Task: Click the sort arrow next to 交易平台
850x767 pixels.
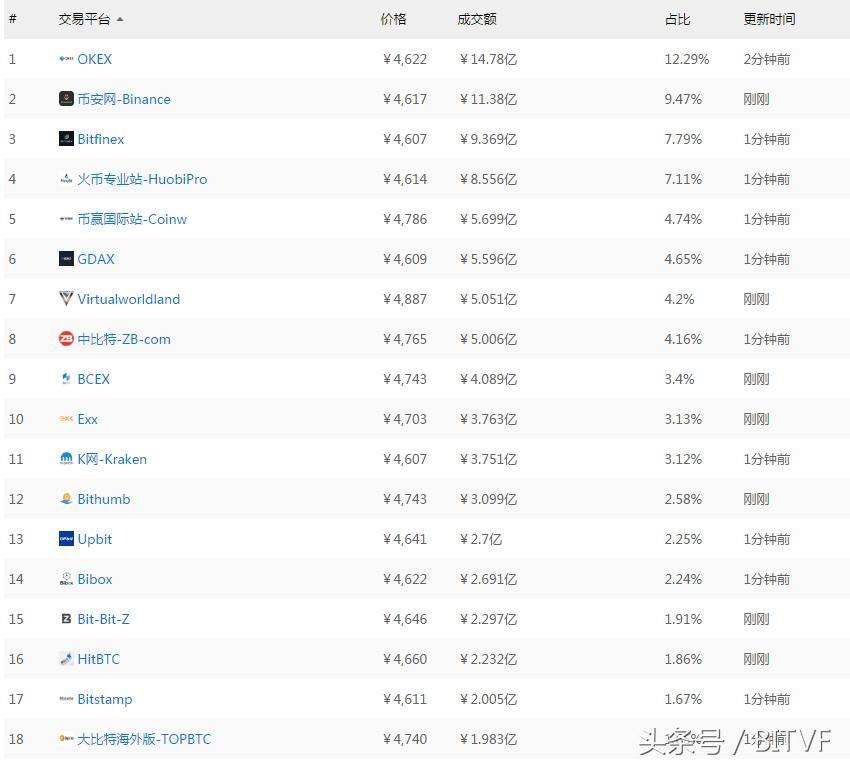Action: (120, 20)
